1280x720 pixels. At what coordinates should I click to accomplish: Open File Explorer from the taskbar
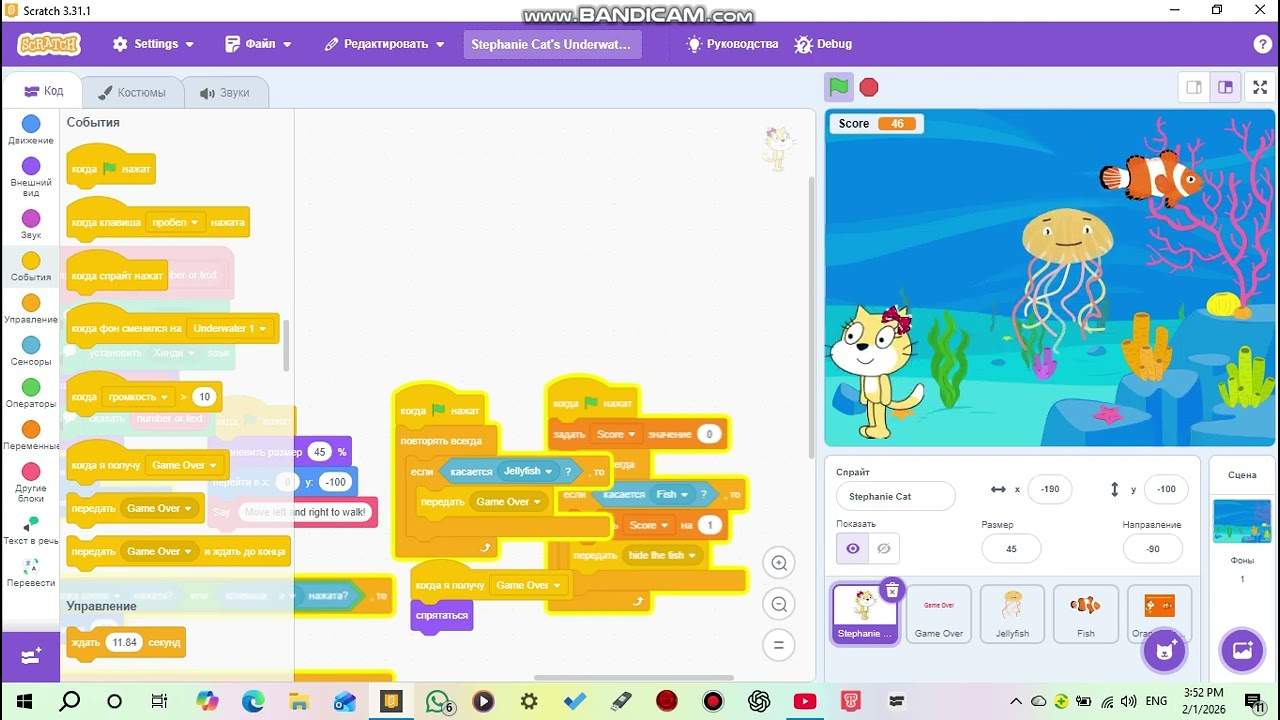298,701
